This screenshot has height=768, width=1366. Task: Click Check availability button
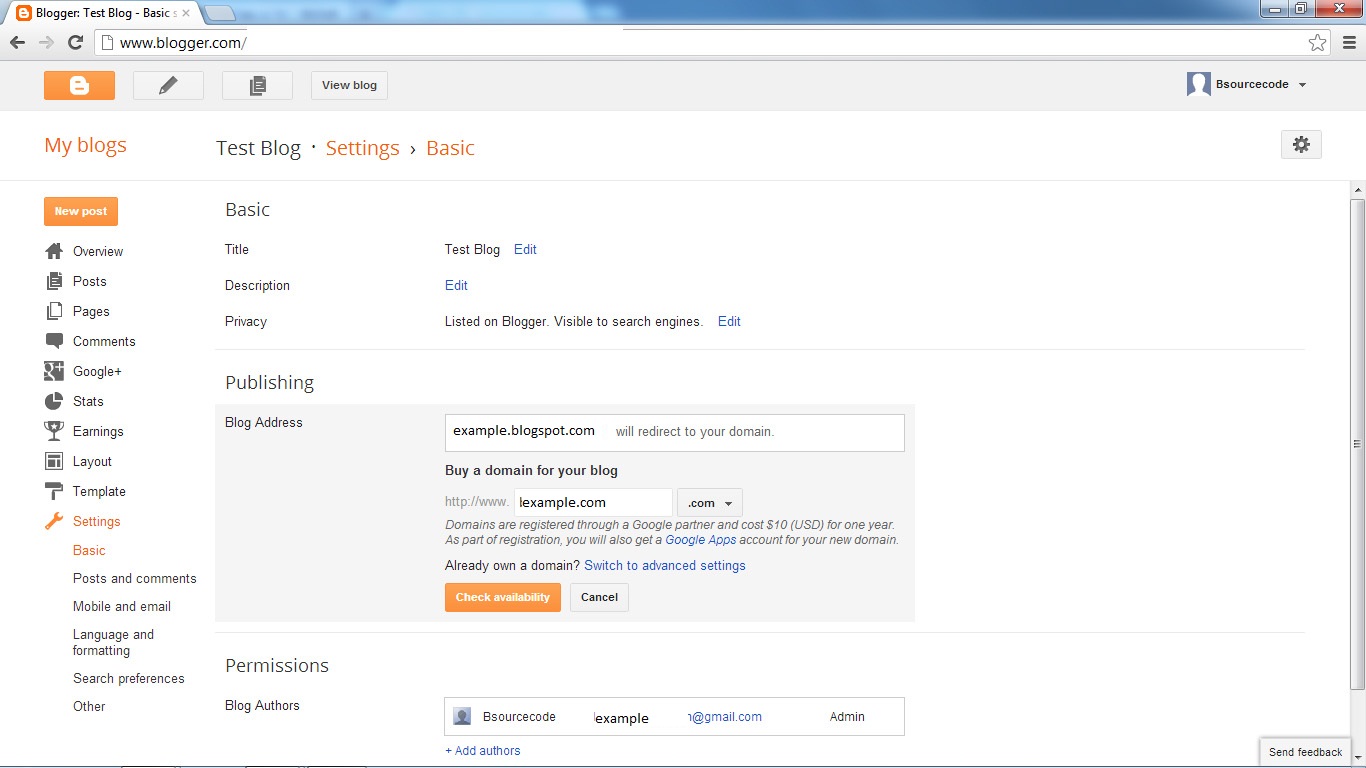click(x=503, y=597)
